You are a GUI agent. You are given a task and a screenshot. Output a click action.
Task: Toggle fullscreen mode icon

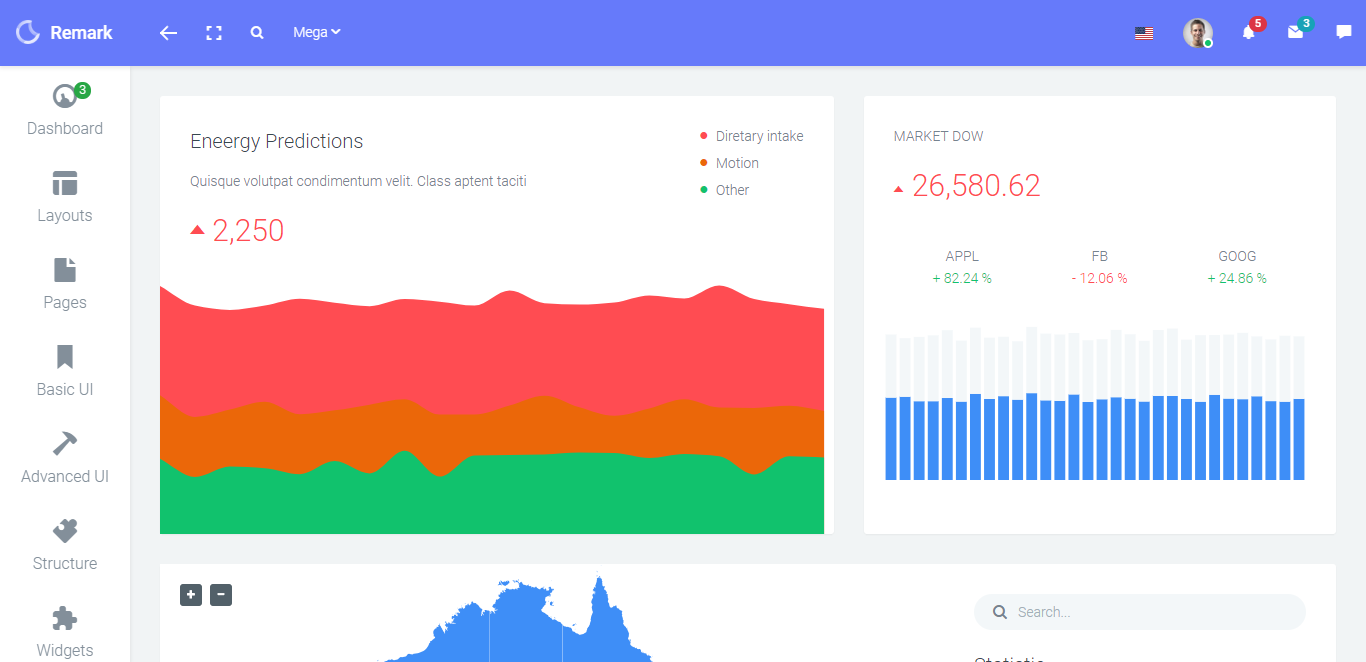pos(213,33)
